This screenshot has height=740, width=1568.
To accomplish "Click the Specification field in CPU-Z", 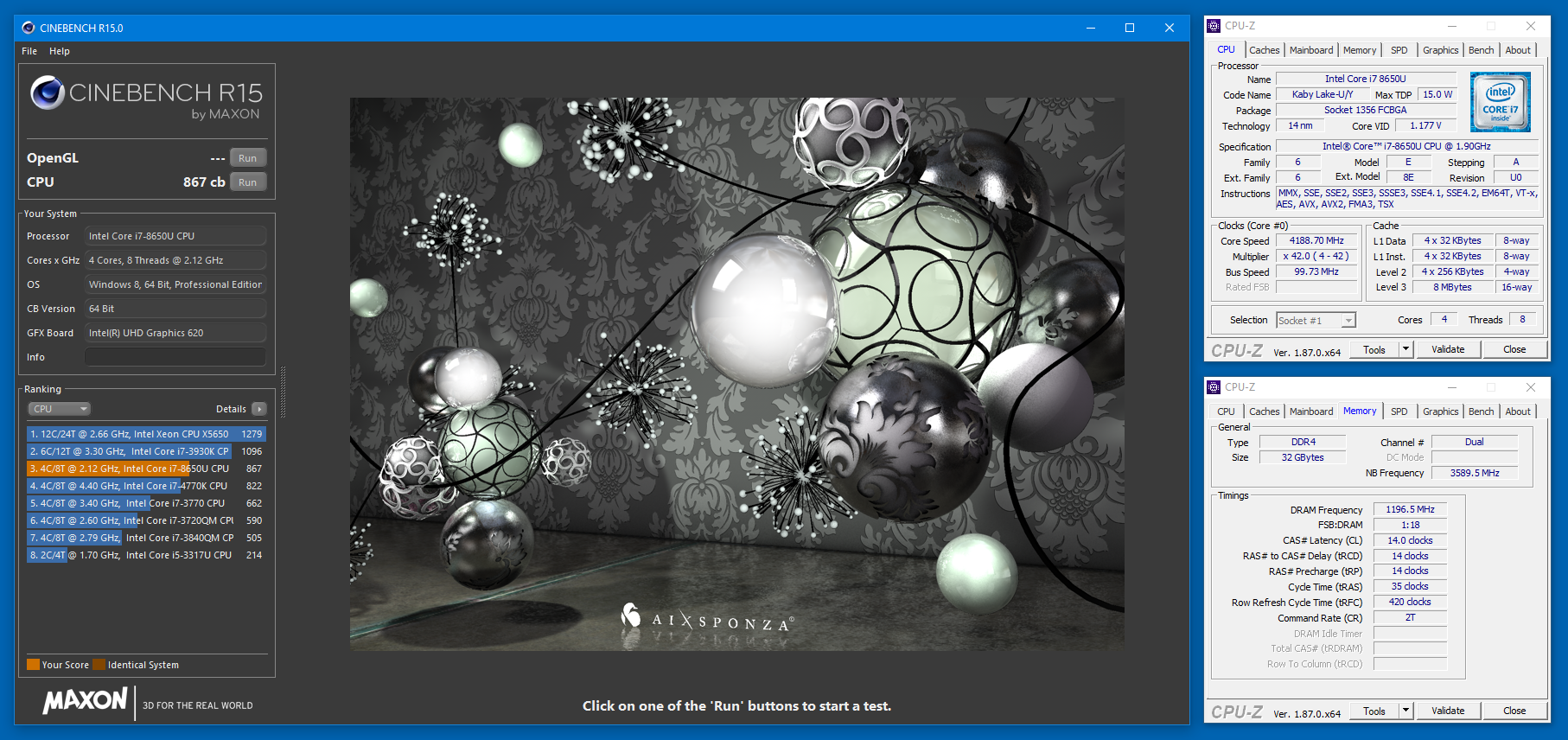I will coord(1406,147).
